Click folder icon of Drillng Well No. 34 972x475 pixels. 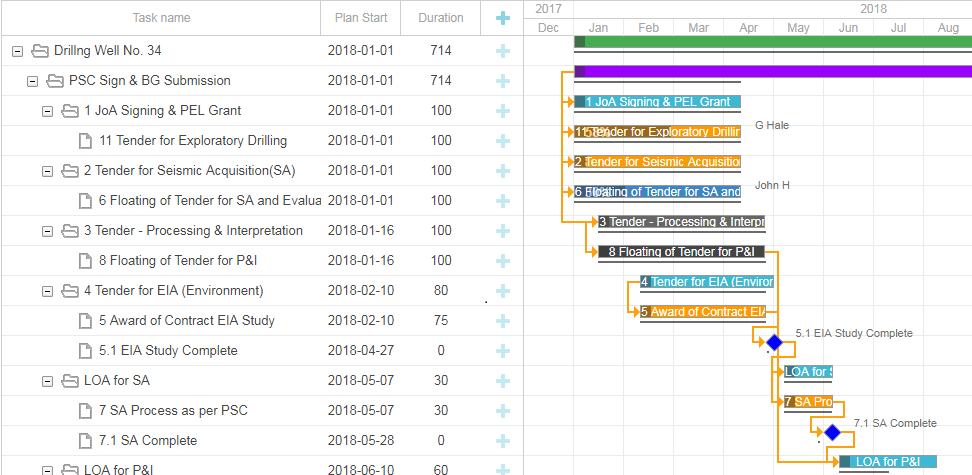pyautogui.click(x=40, y=51)
